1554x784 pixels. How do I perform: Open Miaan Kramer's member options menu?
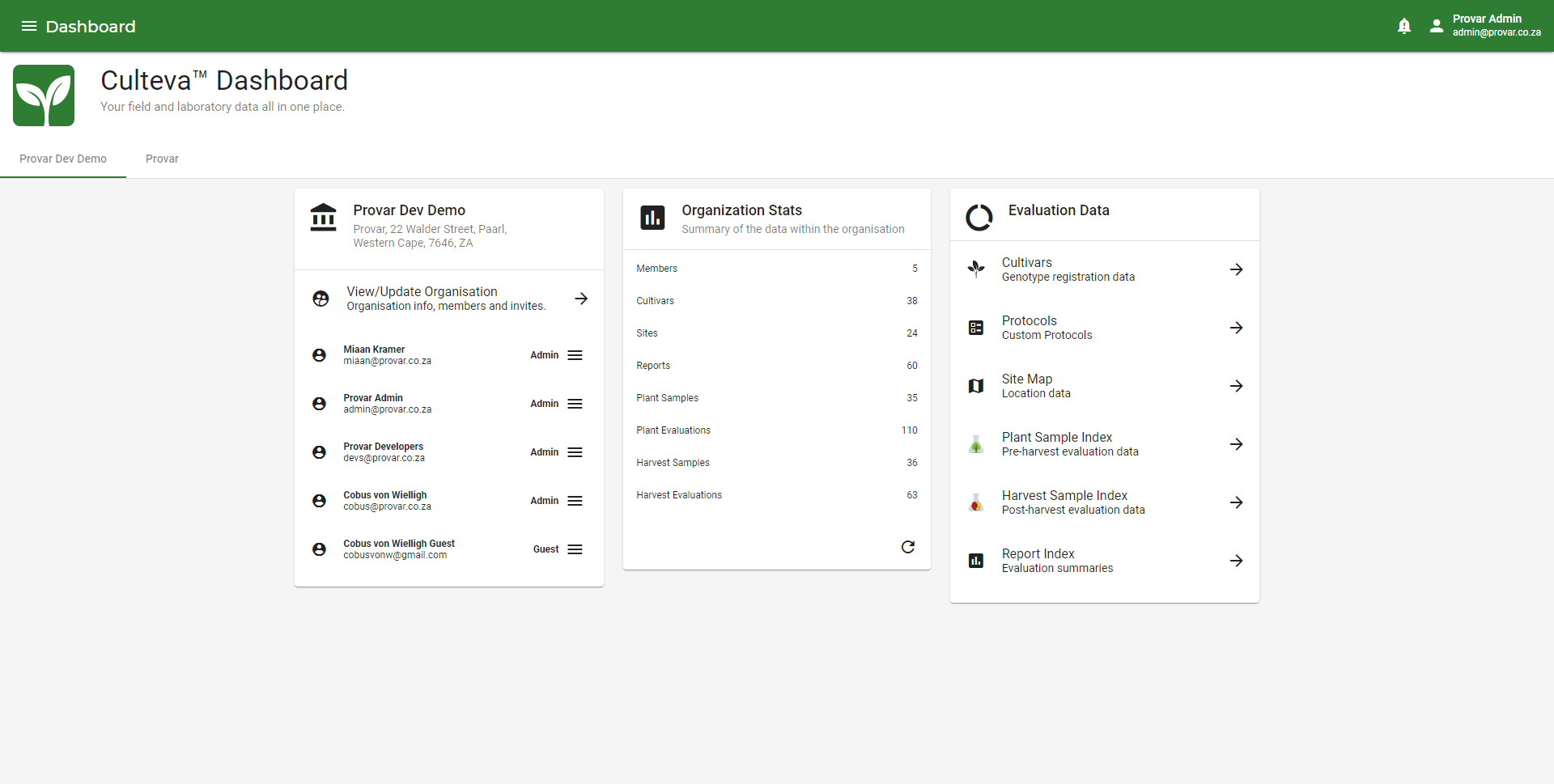click(x=575, y=355)
